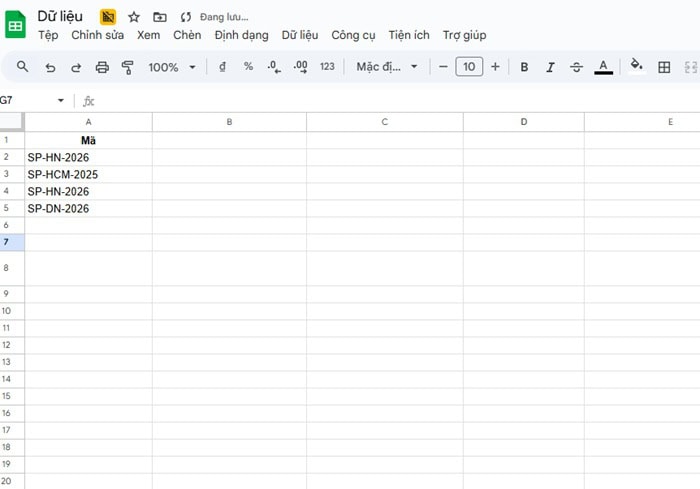Image resolution: width=700 pixels, height=489 pixels.
Task: Open the borders grid tool
Action: 664,67
